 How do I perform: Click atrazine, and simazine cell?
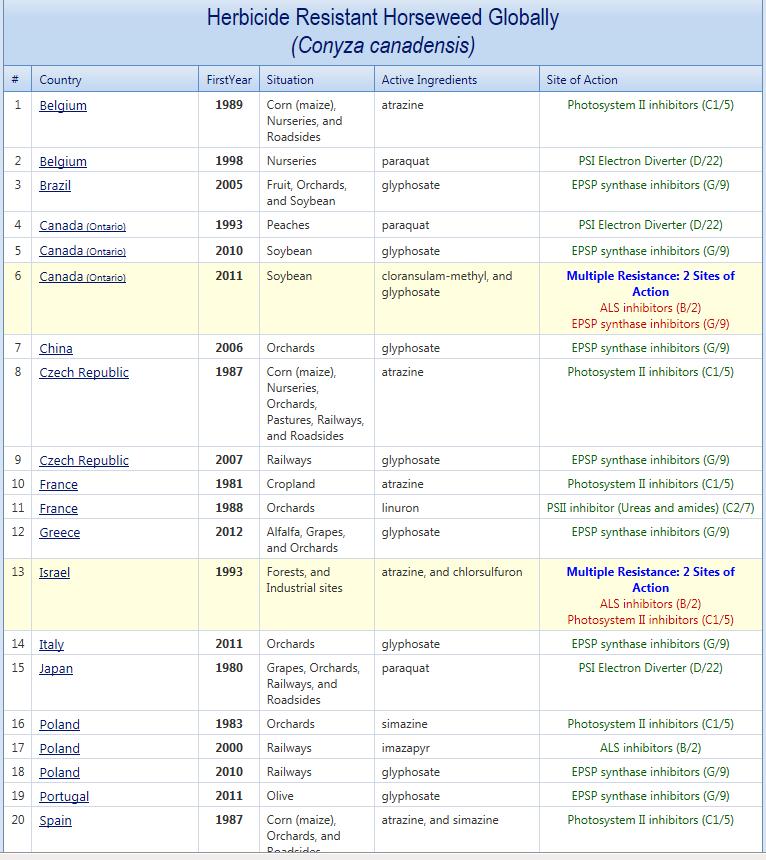click(x=440, y=819)
